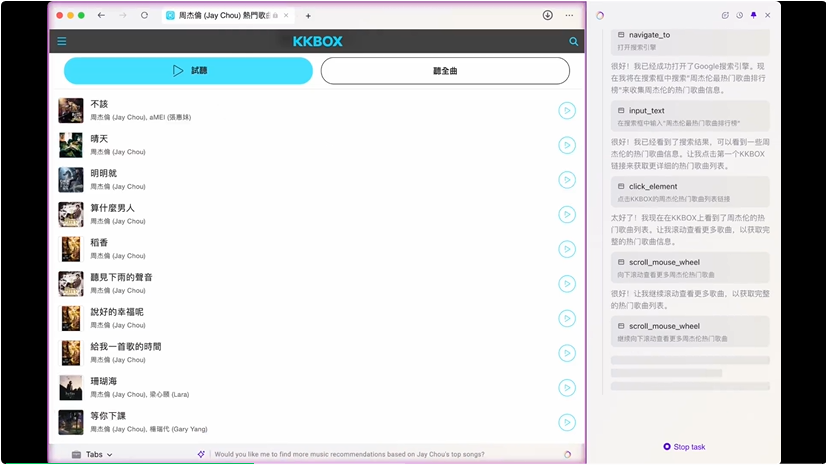
Task: Click the Stop task button
Action: point(684,447)
